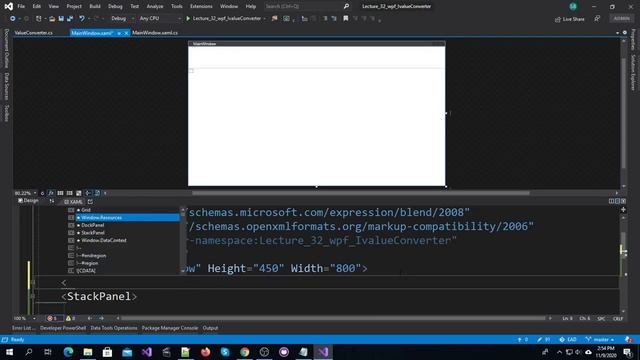Click the Save toolbar icon
The height and width of the screenshot is (360, 640).
coord(61,19)
